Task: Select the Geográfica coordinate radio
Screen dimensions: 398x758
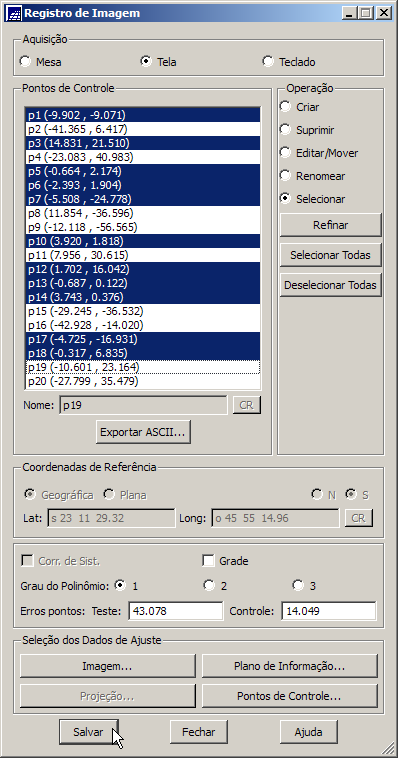Action: pos(30,495)
